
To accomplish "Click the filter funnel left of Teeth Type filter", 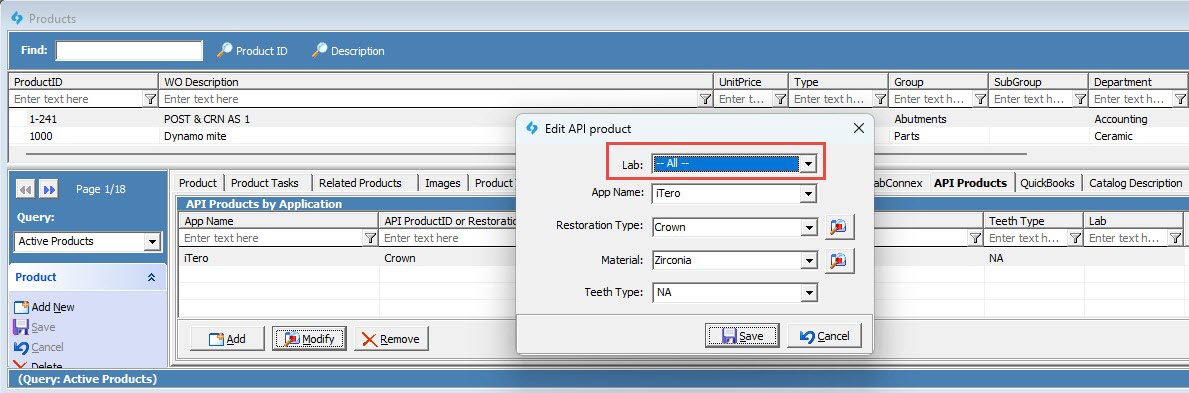I will pyautogui.click(x=975, y=238).
